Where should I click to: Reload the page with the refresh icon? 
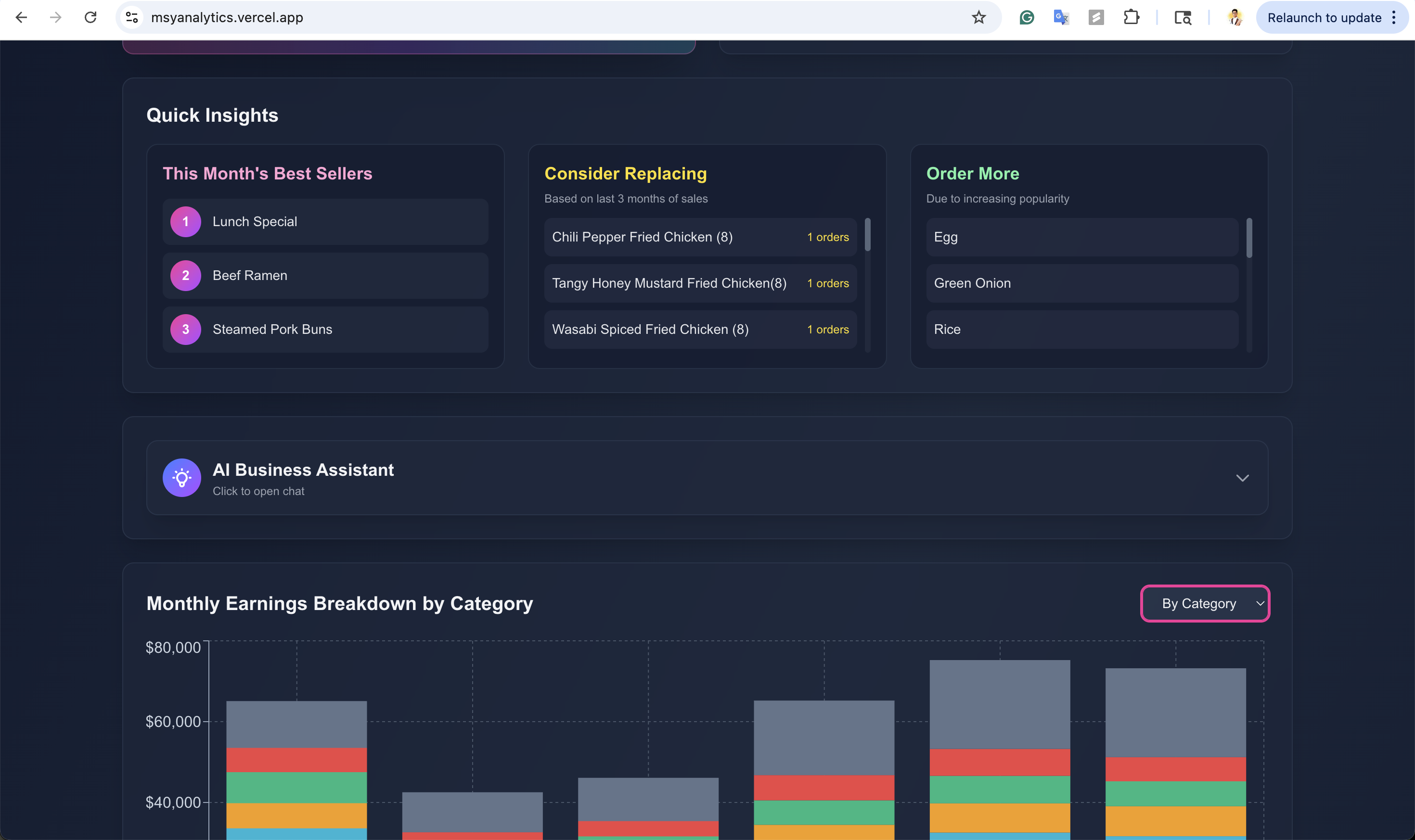tap(90, 17)
